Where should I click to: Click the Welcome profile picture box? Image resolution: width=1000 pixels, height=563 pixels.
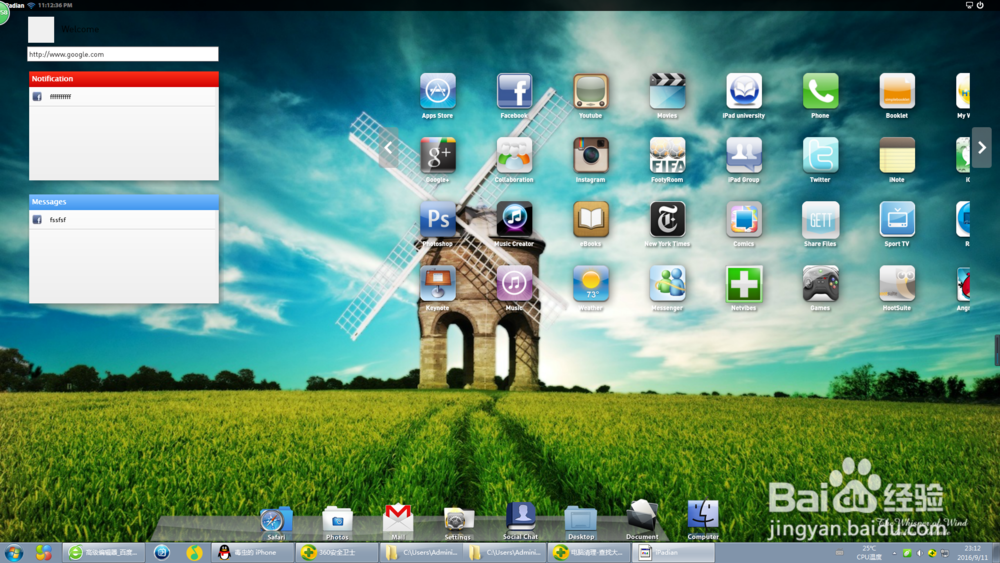point(41,30)
